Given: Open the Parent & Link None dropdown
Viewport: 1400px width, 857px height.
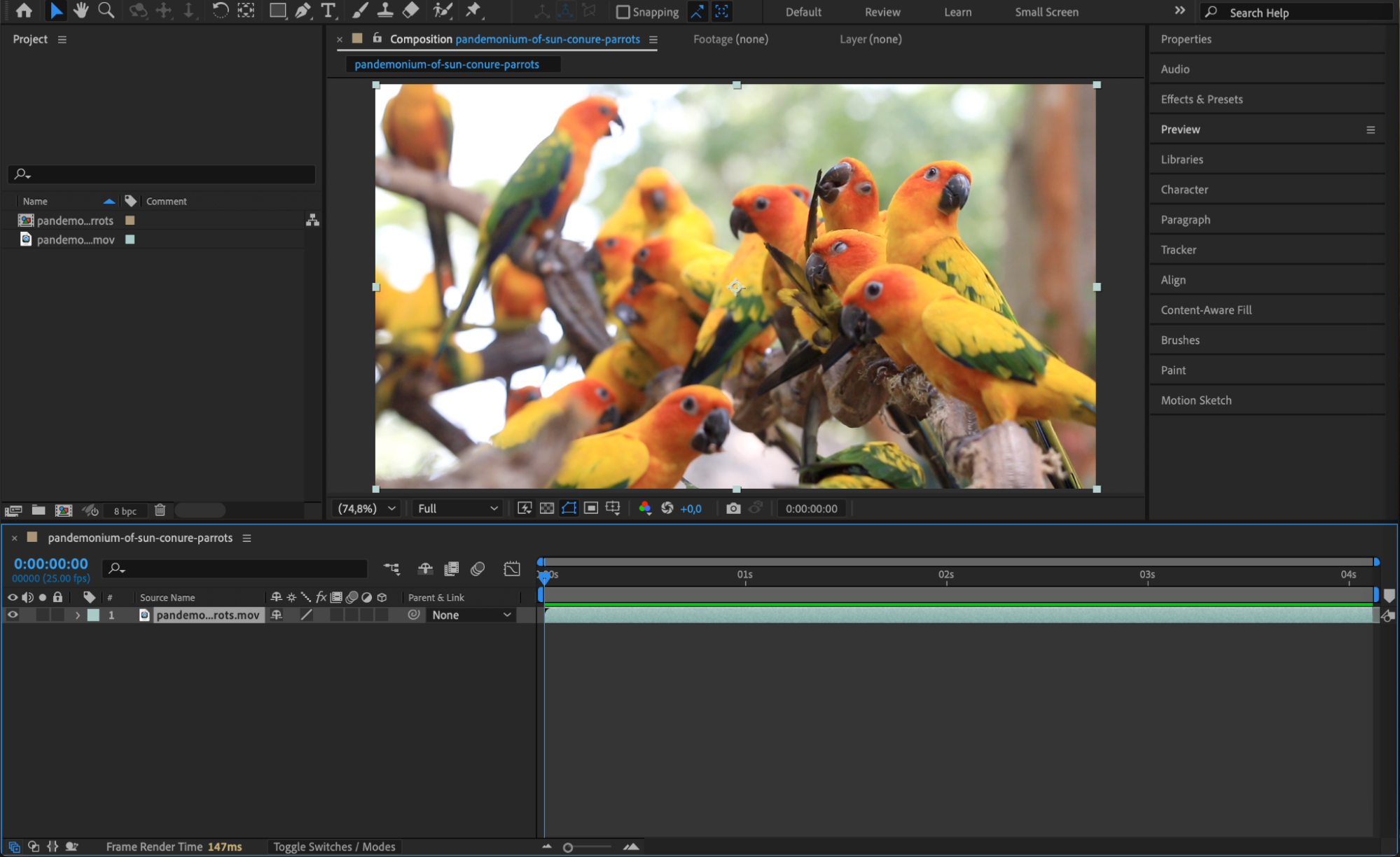Looking at the screenshot, I should pos(471,615).
